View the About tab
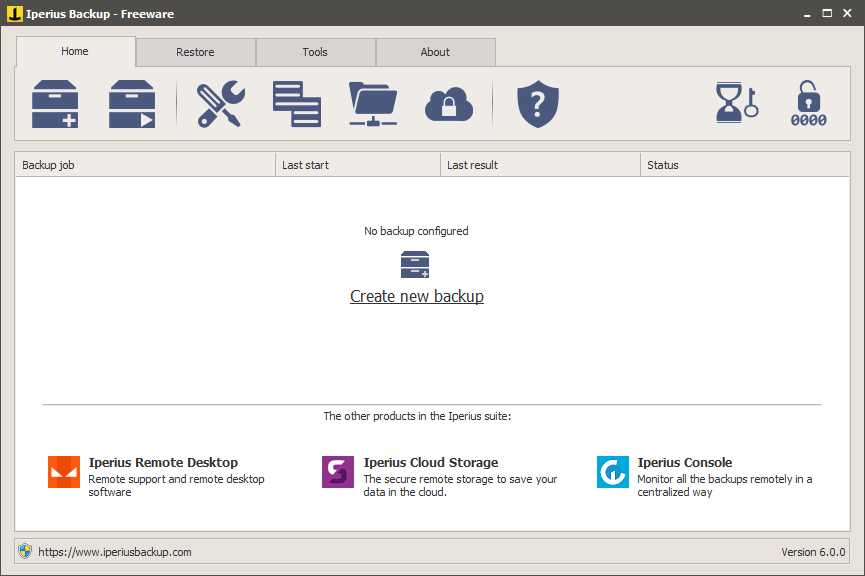Image resolution: width=865 pixels, height=576 pixels. click(435, 51)
